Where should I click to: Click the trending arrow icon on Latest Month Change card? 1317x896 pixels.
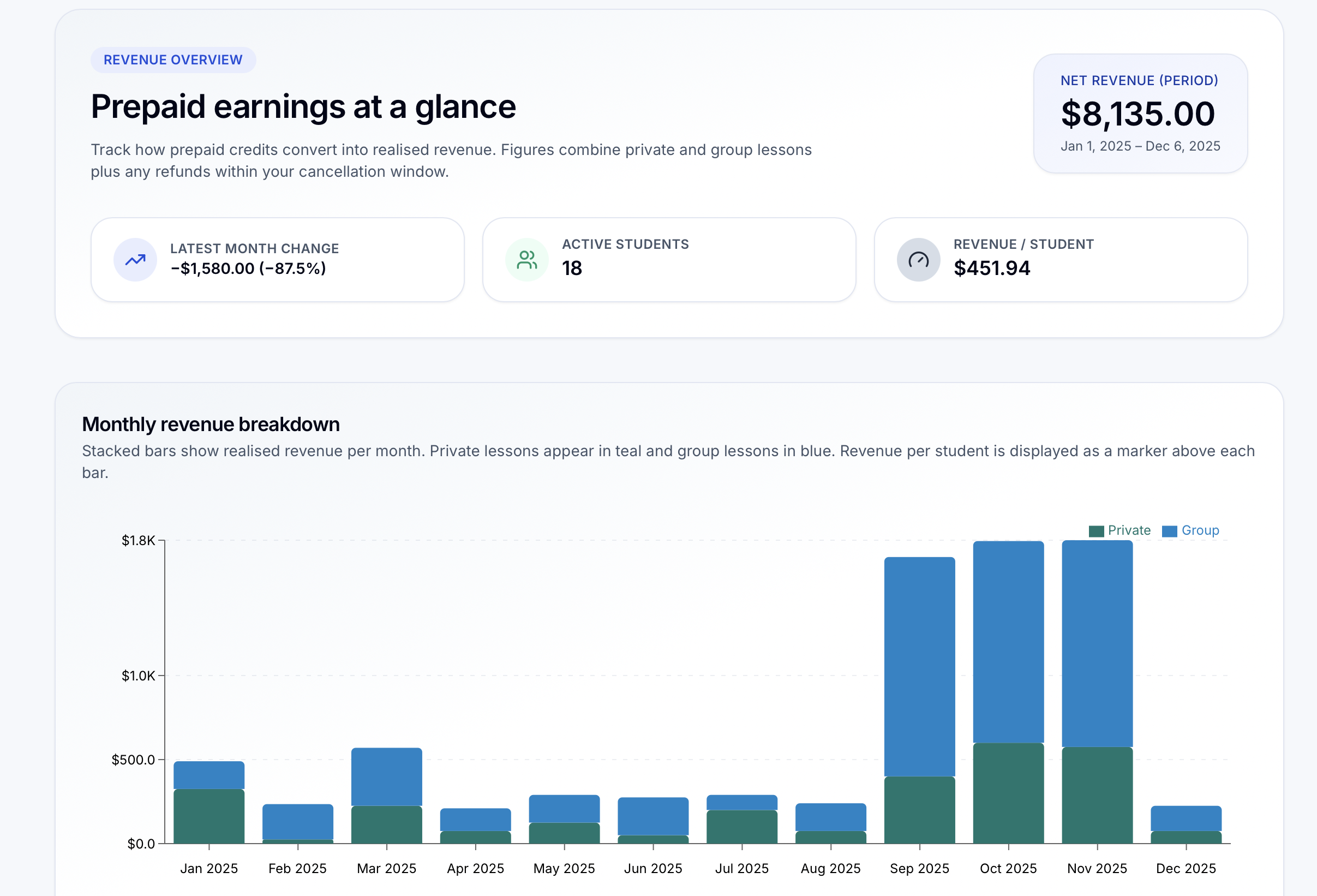point(135,259)
